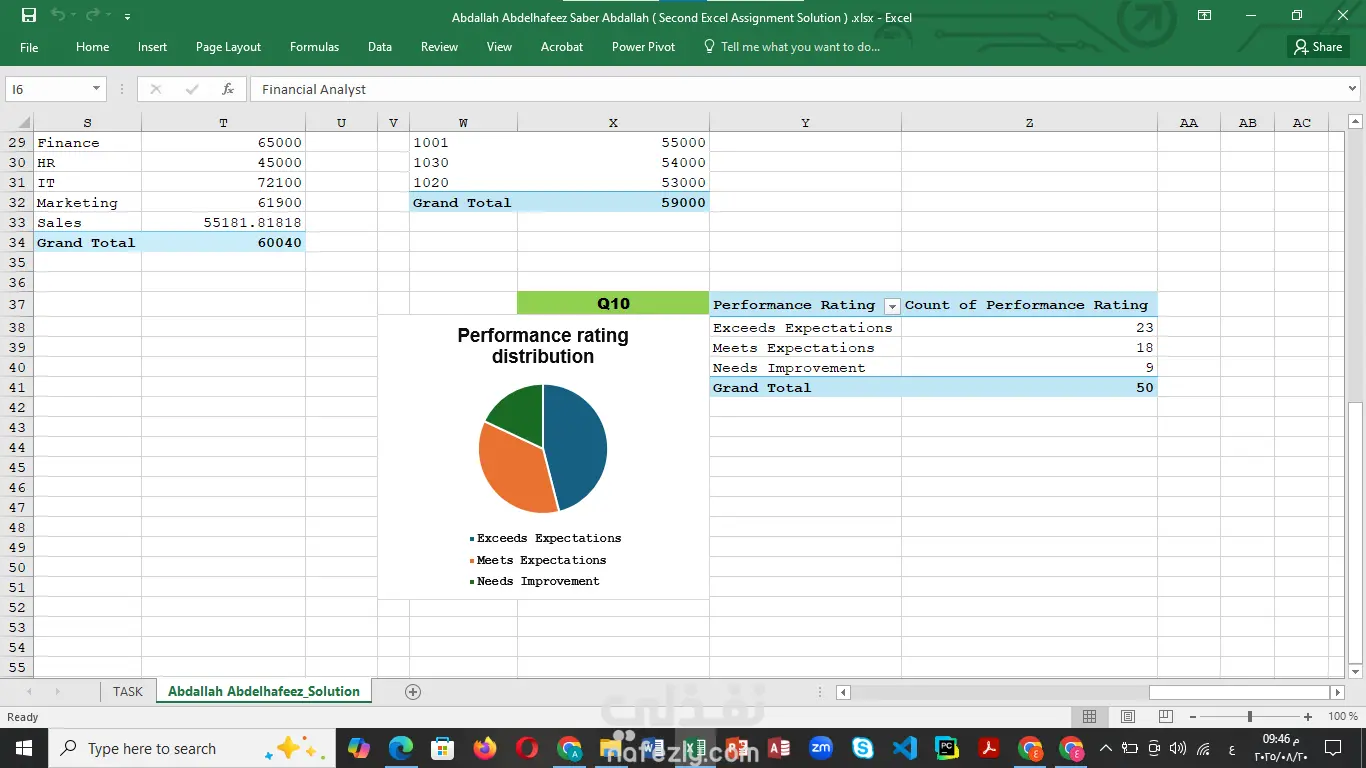Screen dimensions: 1366x768
Task: Add a new sheet with the plus icon
Action: 413,692
